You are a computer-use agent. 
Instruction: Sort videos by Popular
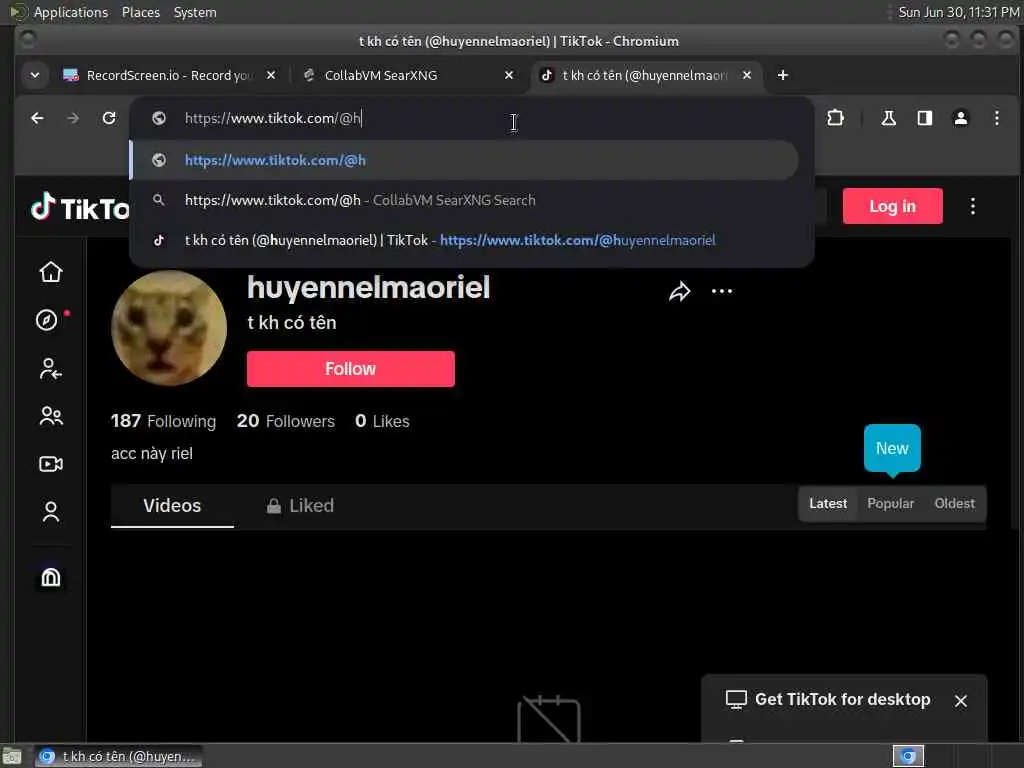[x=890, y=504]
